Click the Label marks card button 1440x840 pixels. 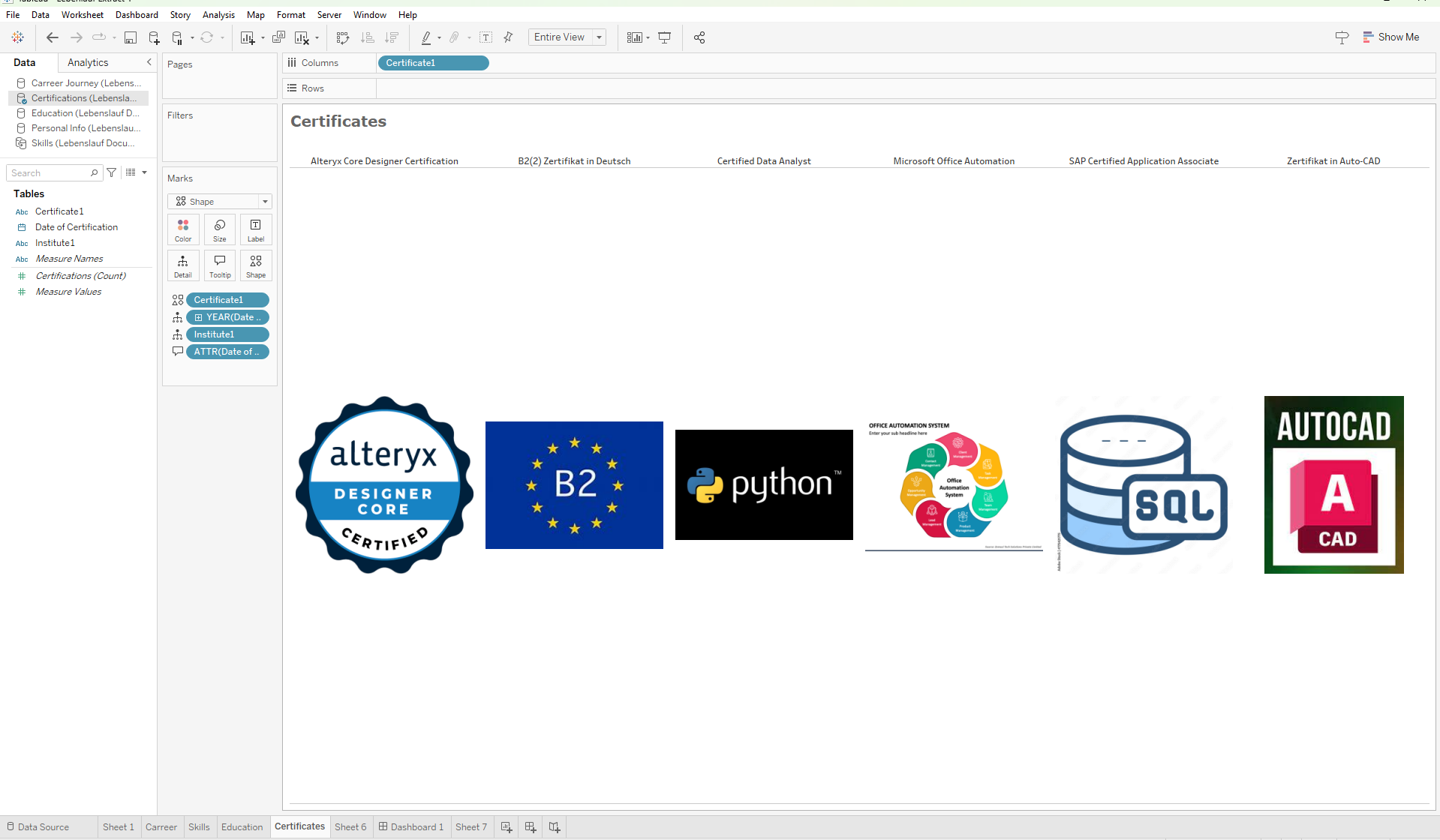pyautogui.click(x=256, y=229)
